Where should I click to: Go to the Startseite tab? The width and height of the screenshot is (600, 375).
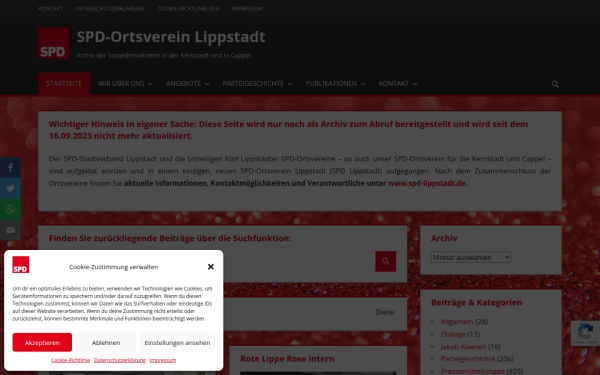[64, 83]
